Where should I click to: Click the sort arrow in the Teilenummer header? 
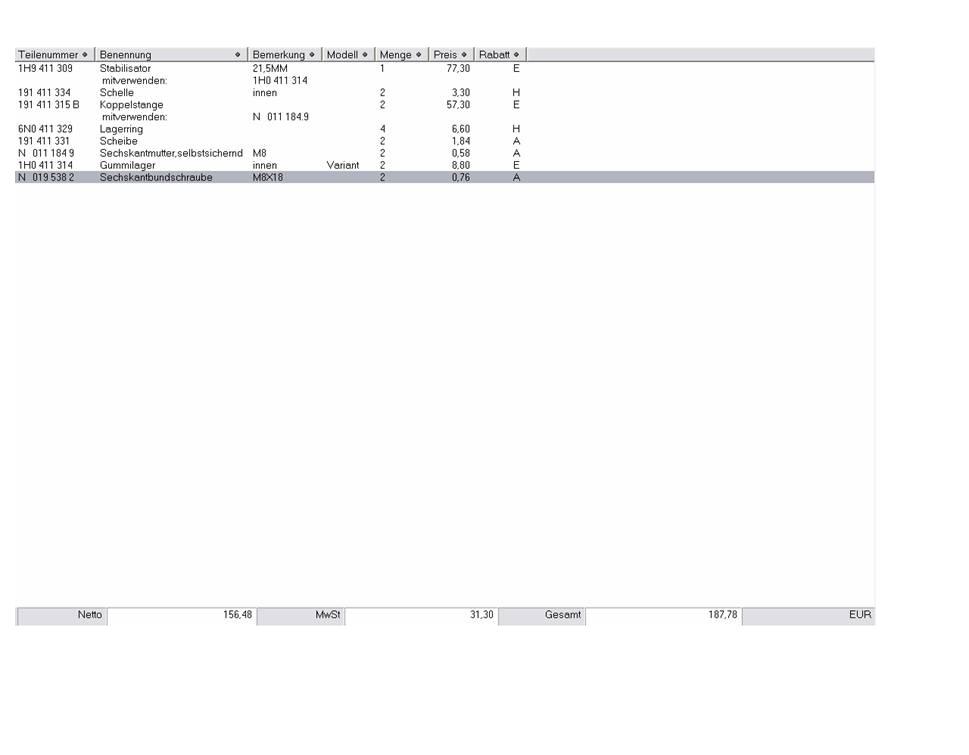85,55
